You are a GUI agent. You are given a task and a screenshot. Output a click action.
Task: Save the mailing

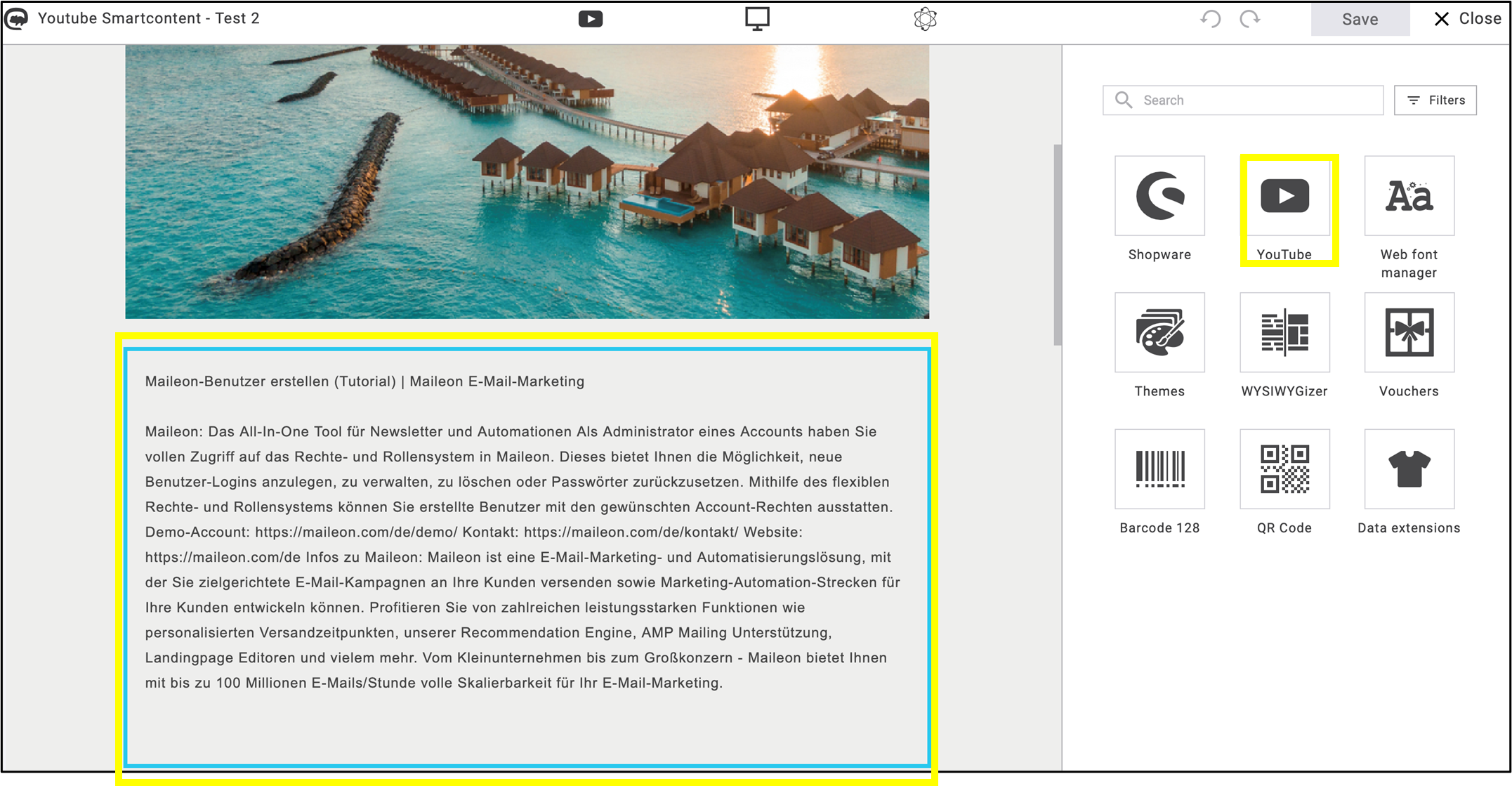coord(1360,19)
